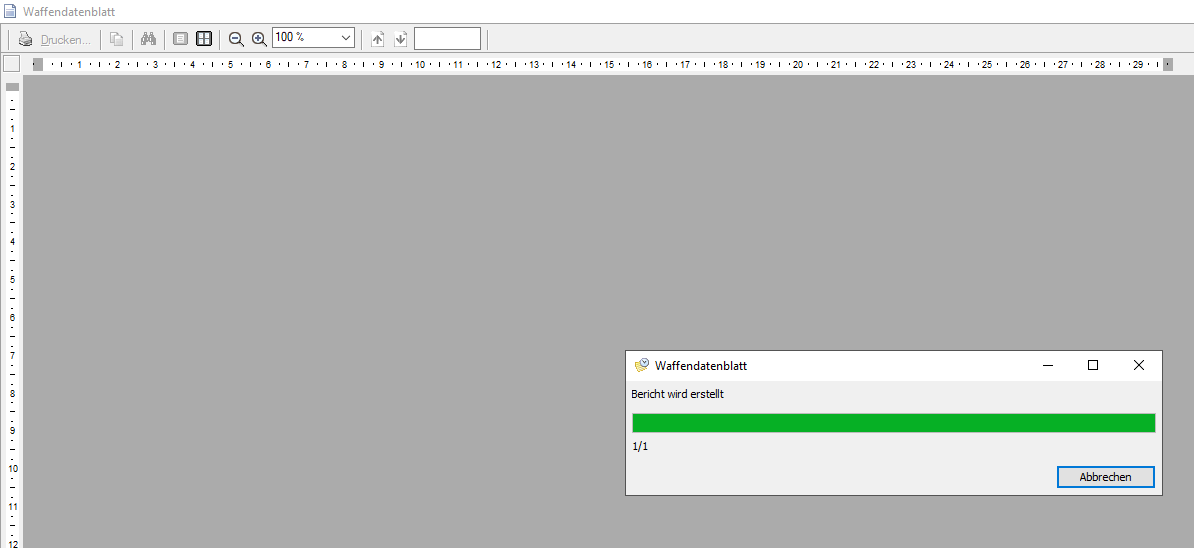Click the left margin marker on ruler
Viewport: 1194px width, 548px height.
click(38, 65)
